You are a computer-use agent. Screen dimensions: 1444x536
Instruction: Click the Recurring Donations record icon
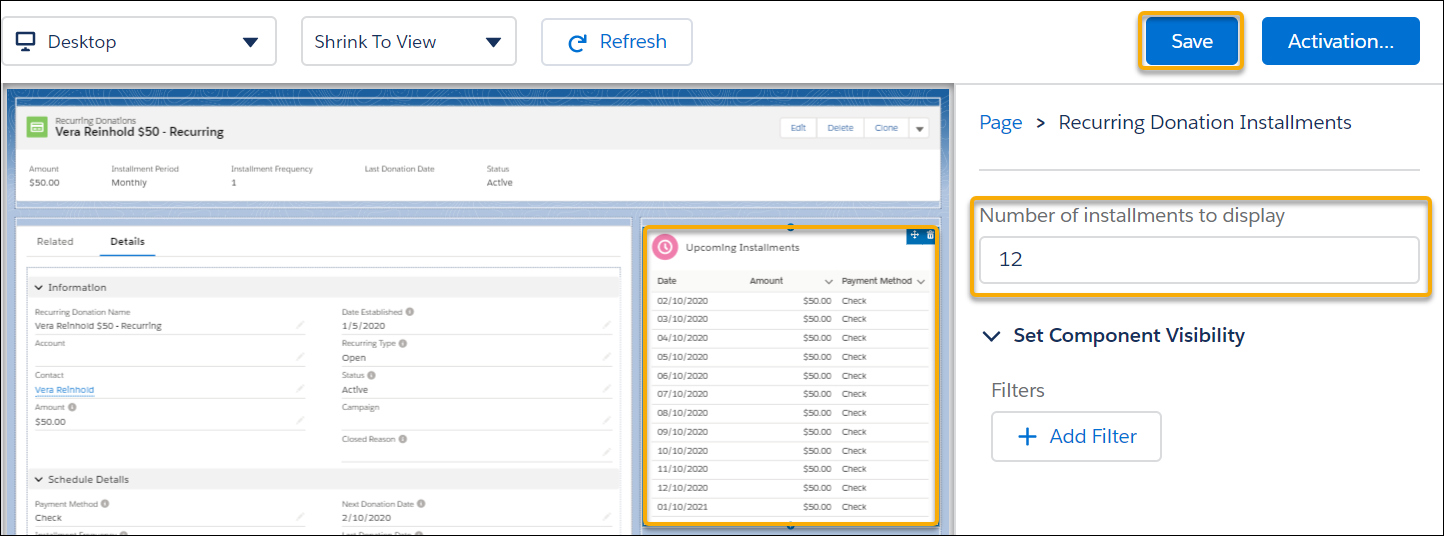37,127
